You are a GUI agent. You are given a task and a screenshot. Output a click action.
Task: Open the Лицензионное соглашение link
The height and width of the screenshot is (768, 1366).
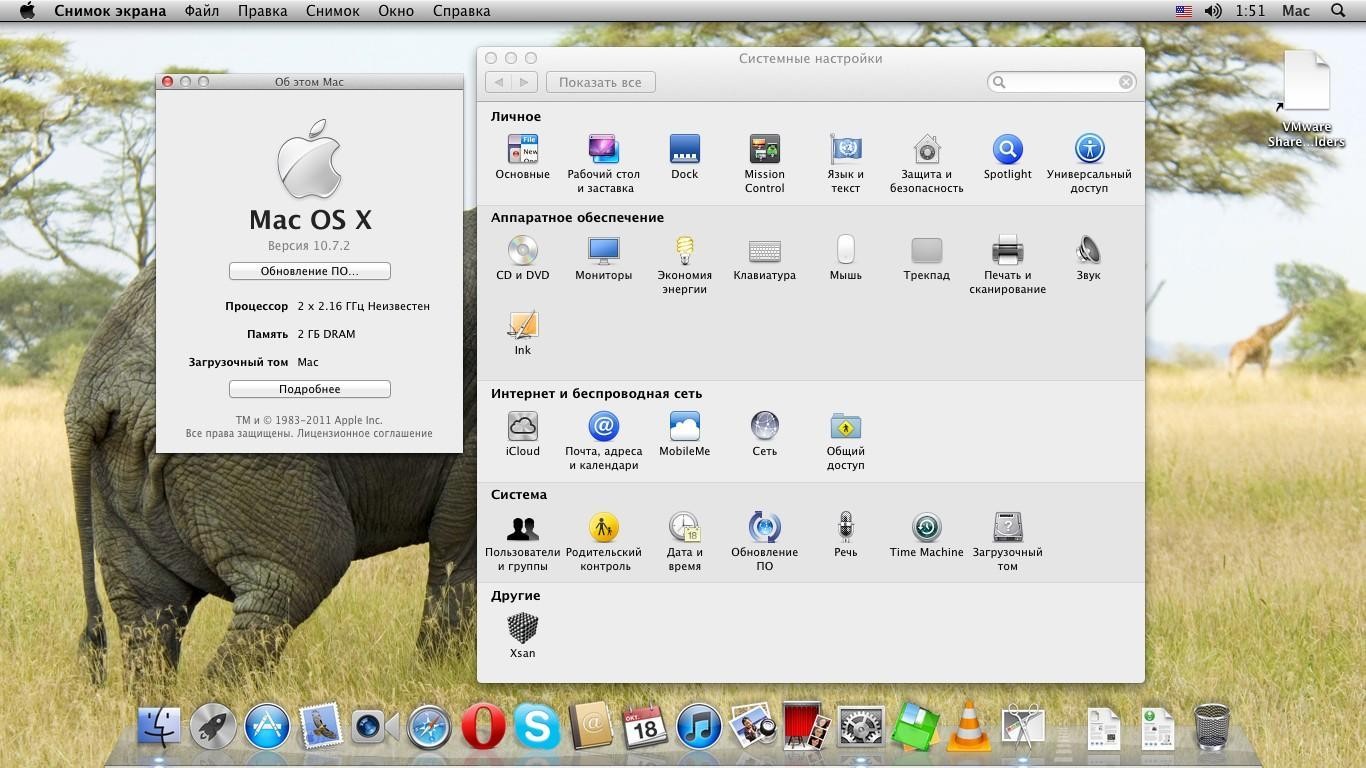(x=364, y=434)
